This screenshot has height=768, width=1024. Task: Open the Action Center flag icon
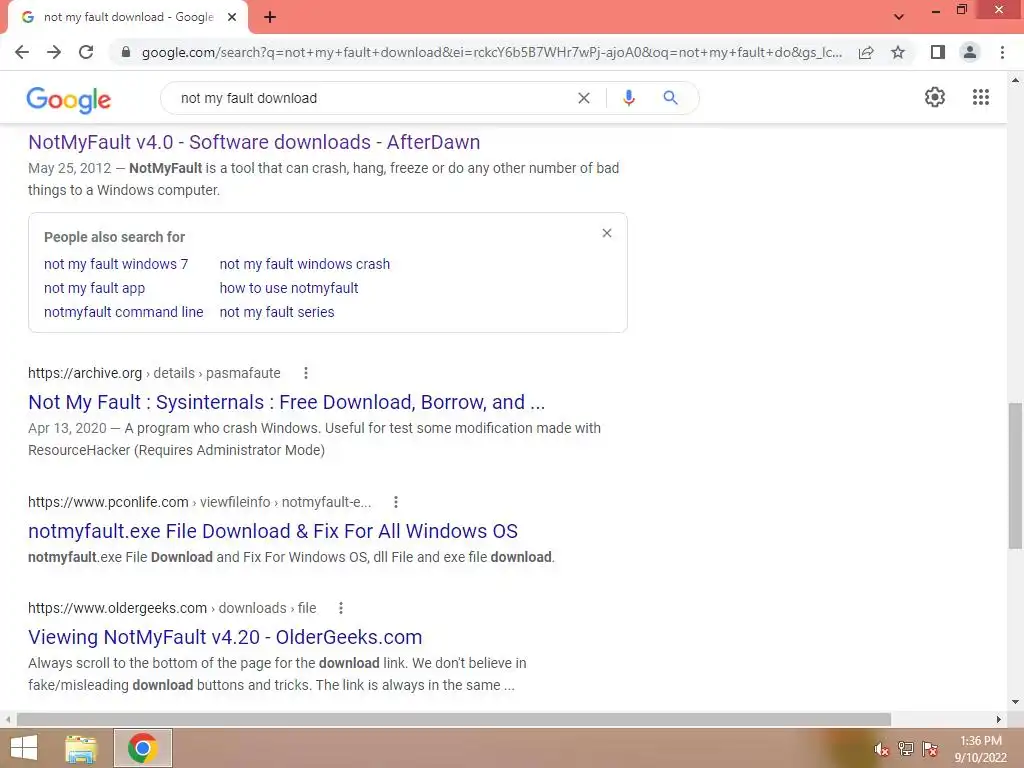(930, 749)
